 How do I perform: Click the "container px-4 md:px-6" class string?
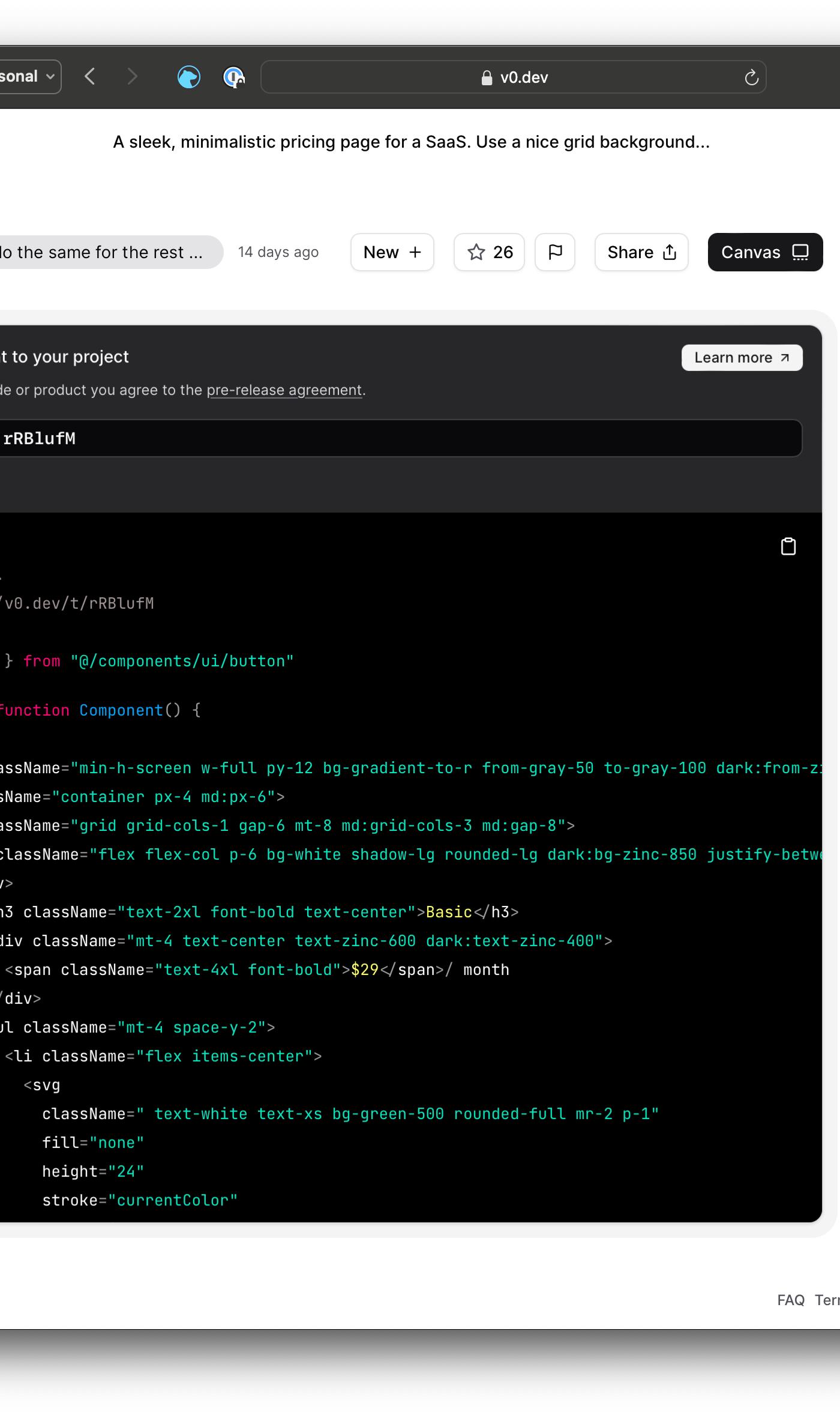pyautogui.click(x=164, y=797)
